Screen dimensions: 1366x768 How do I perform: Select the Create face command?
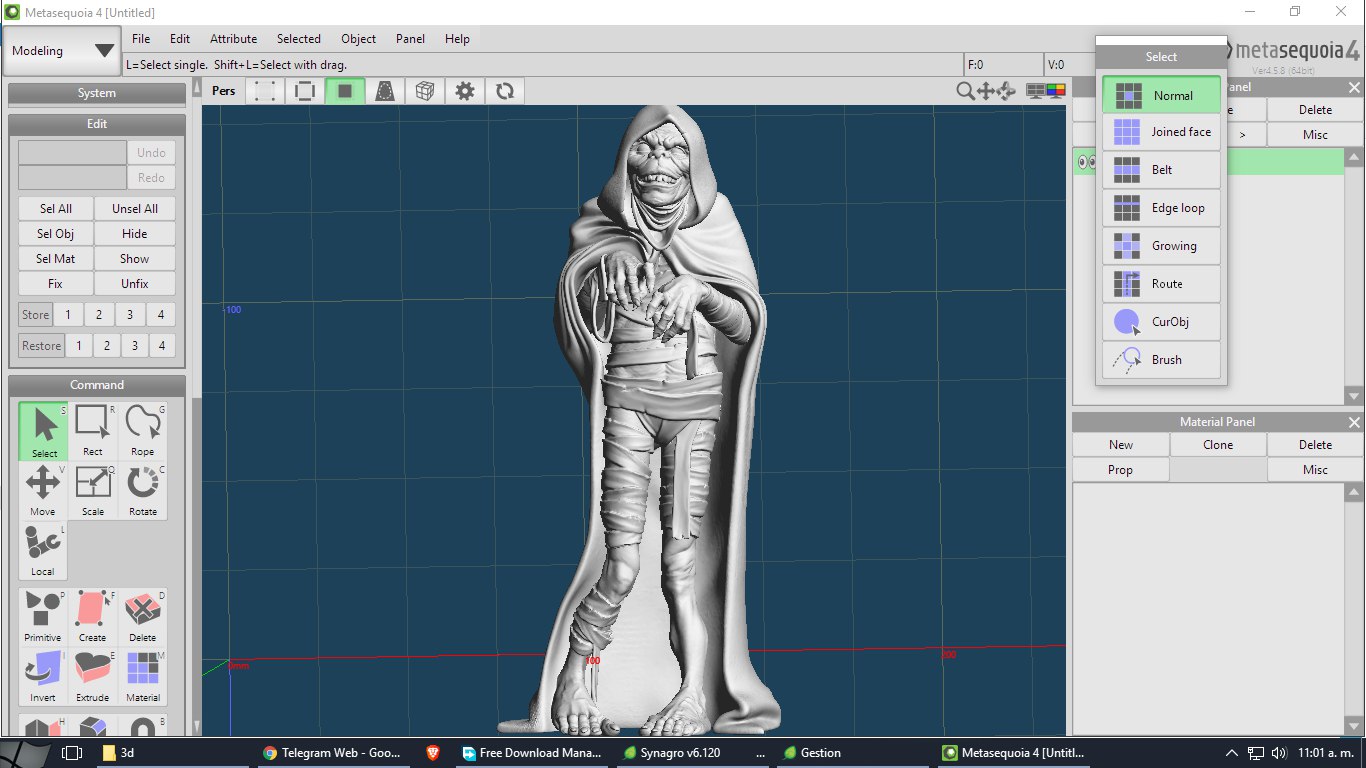(93, 617)
